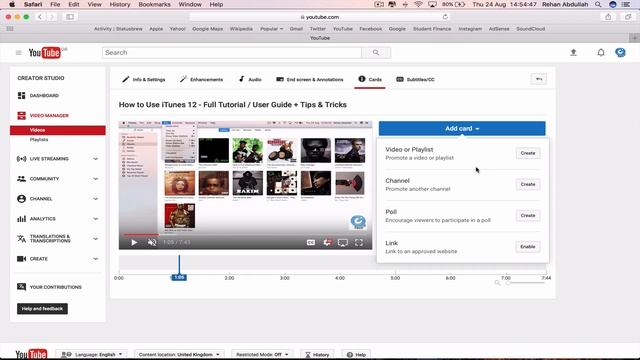Click the Channel sidebar icon
This screenshot has height=360, width=640.
click(22, 199)
